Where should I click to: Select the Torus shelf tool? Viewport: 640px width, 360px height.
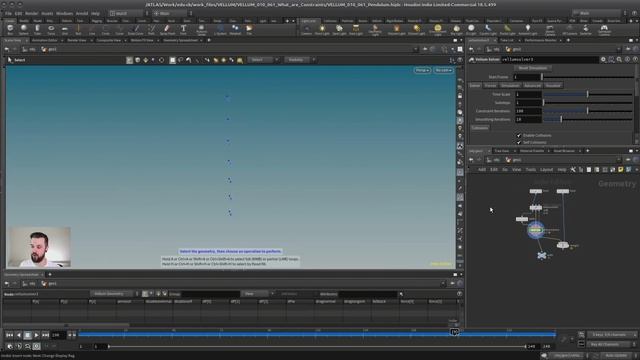[x=51, y=29]
